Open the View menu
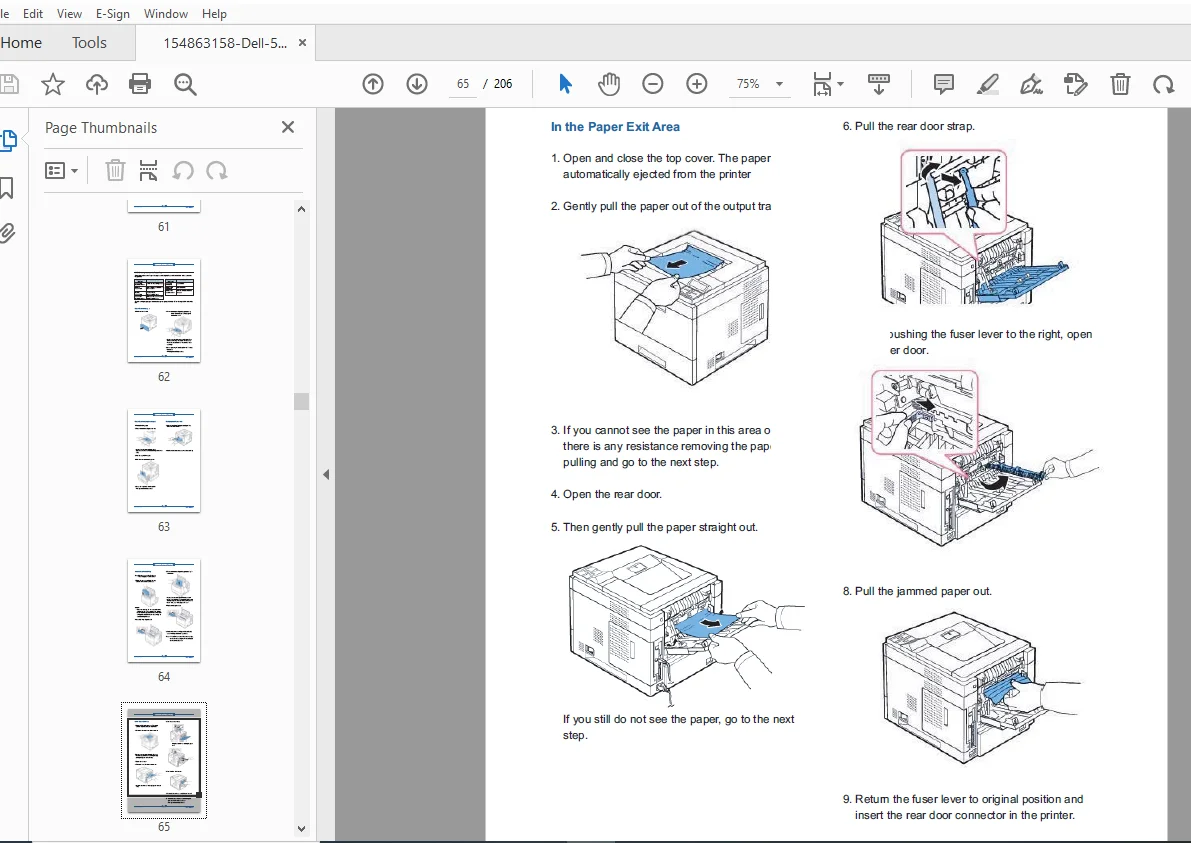Screen dimensions: 1191x843 coord(69,14)
